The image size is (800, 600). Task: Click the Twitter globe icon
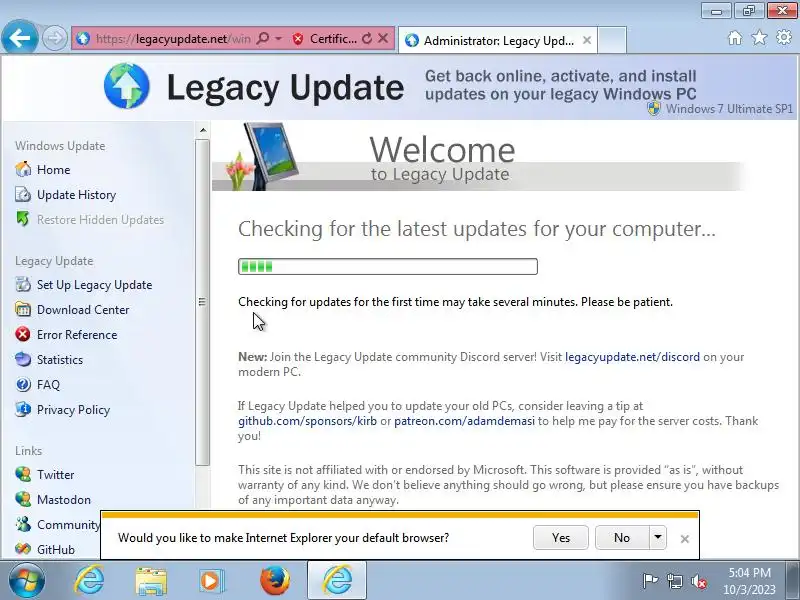(x=23, y=474)
